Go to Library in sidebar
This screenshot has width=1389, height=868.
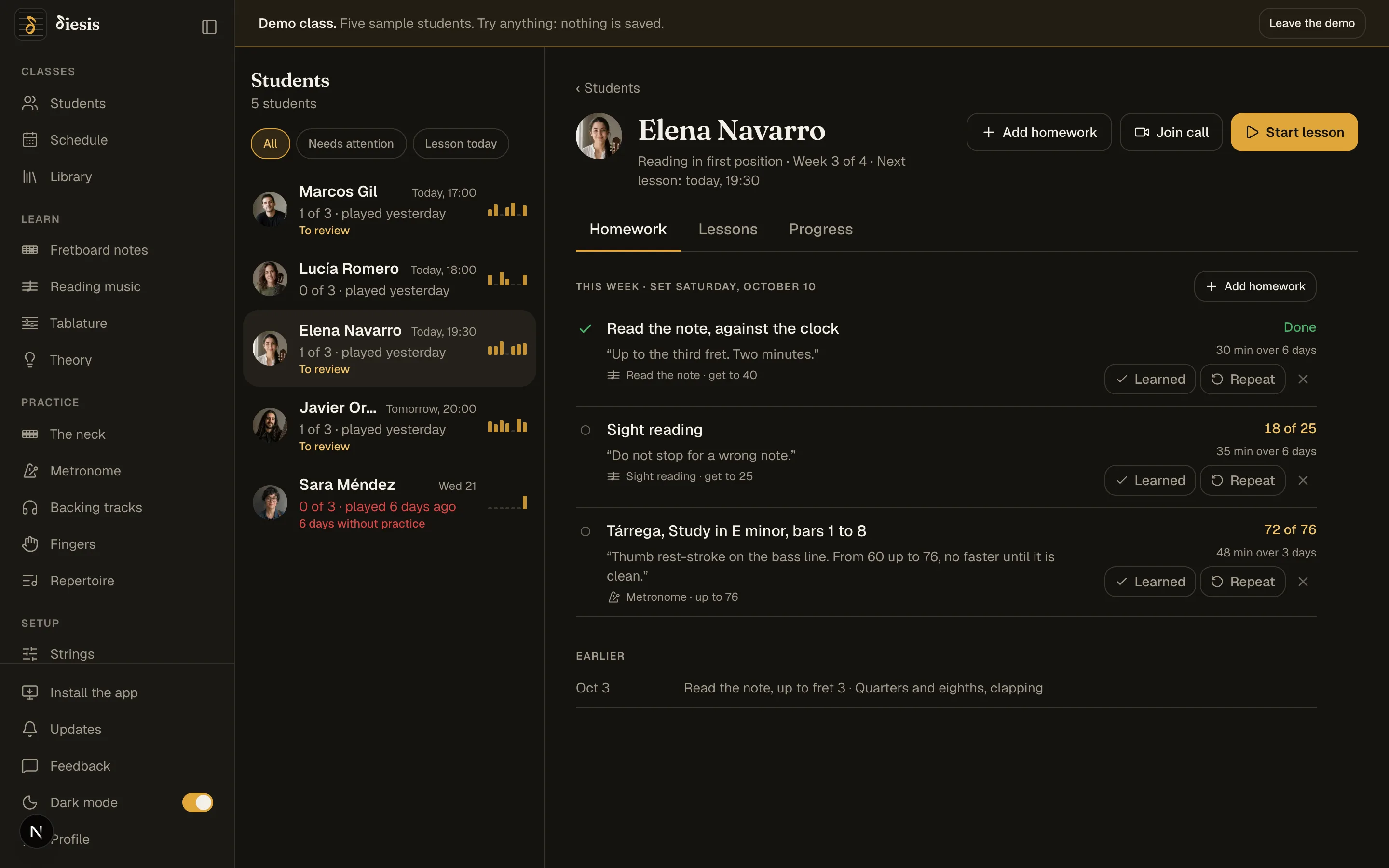[117, 177]
